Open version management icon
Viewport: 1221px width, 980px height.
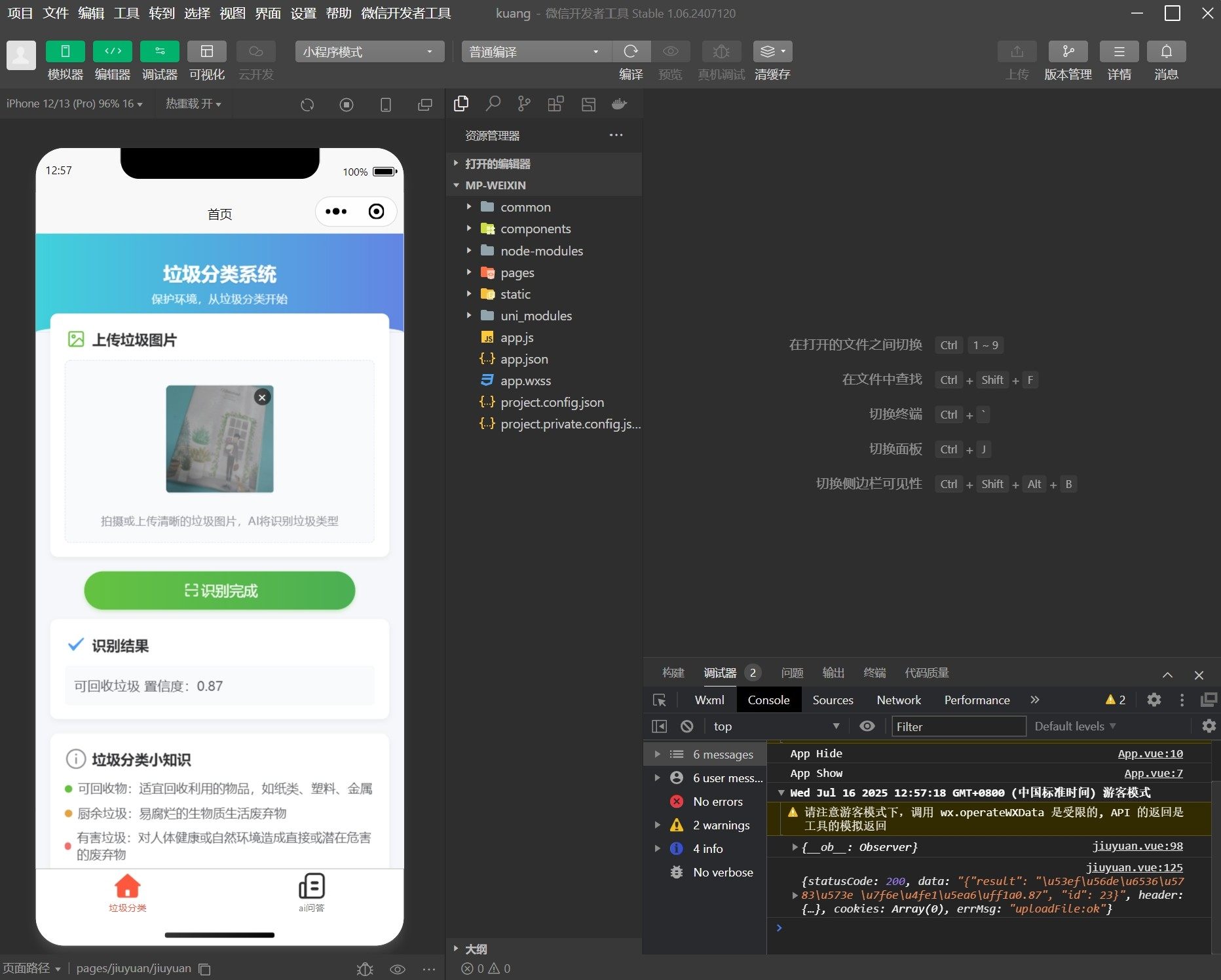coord(1068,52)
